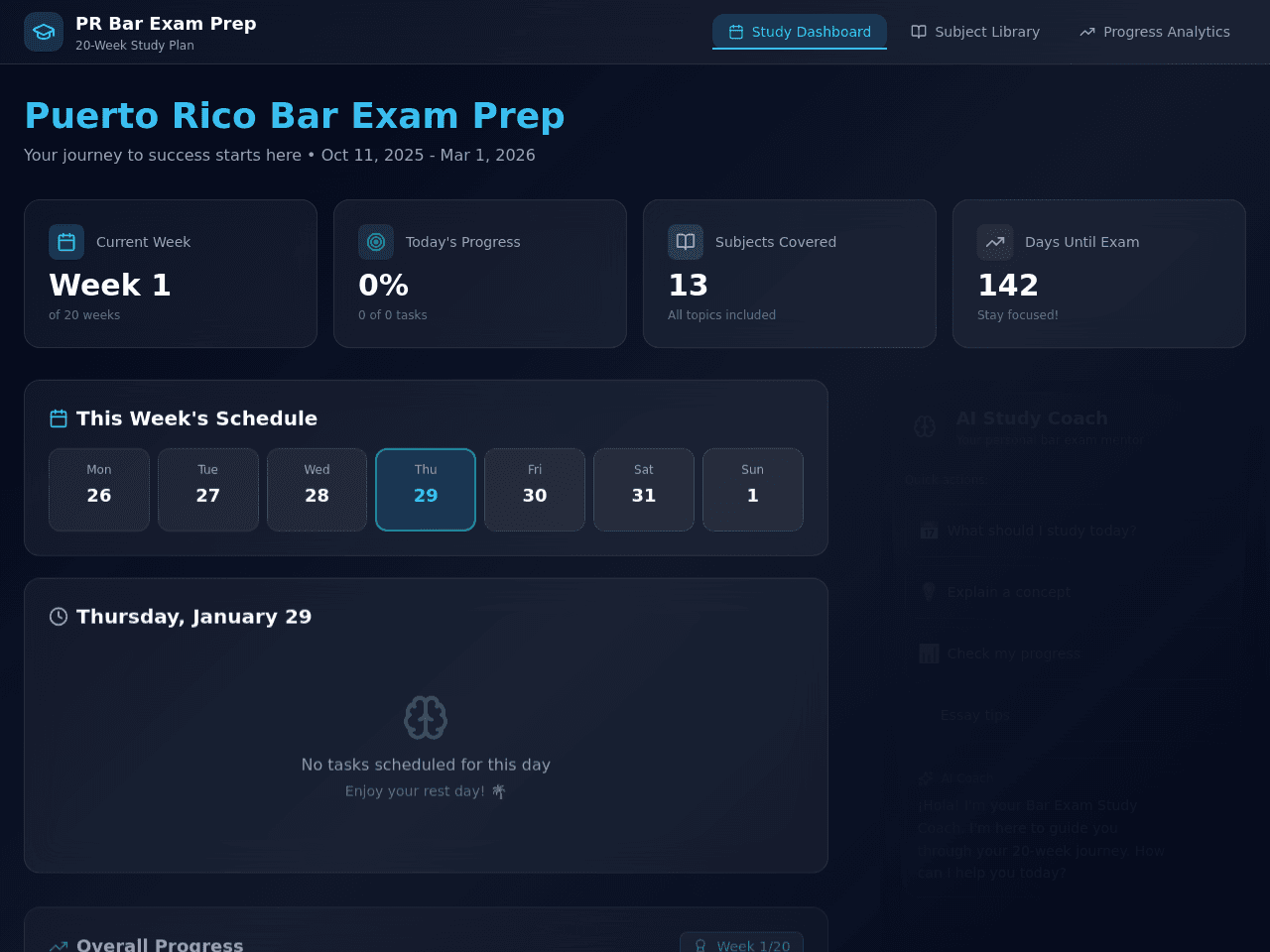Click the '13' subjects covered number
This screenshot has width=1270, height=952.
pyautogui.click(x=688, y=286)
